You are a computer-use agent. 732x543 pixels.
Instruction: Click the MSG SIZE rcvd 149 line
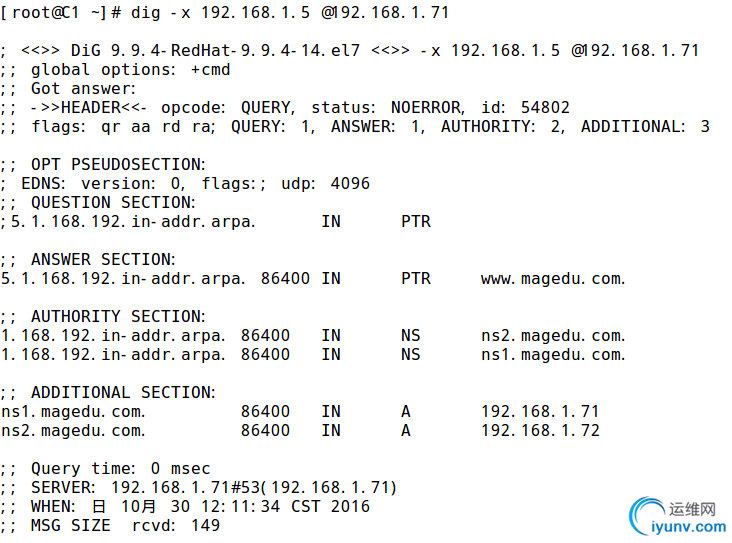pyautogui.click(x=110, y=526)
